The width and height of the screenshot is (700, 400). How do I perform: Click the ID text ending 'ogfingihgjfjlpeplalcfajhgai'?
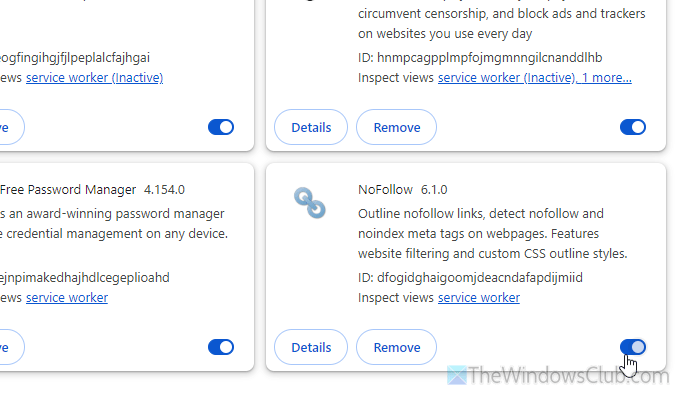pos(75,58)
